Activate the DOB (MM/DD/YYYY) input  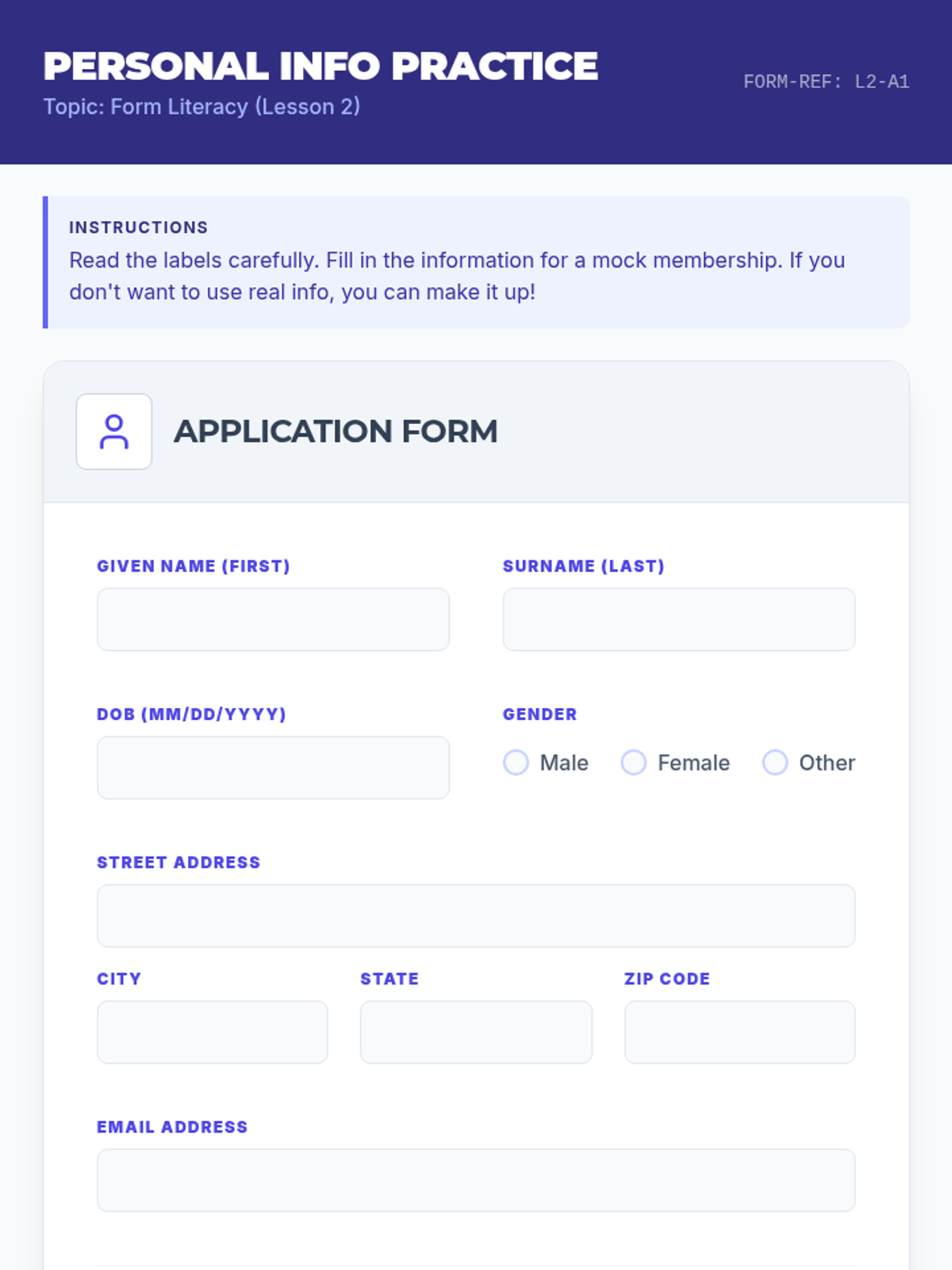pyautogui.click(x=273, y=768)
